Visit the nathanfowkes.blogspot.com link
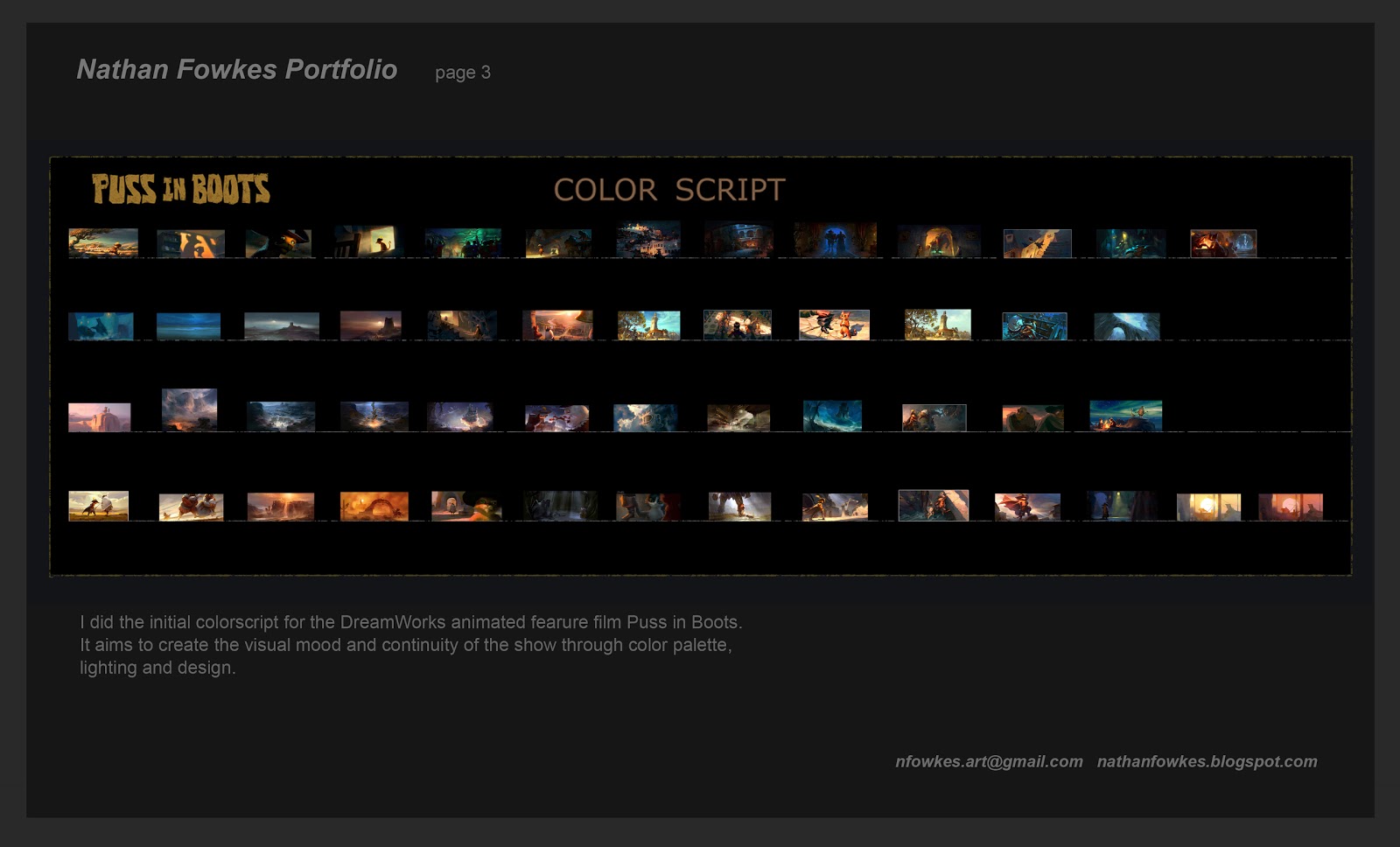 1206,762
